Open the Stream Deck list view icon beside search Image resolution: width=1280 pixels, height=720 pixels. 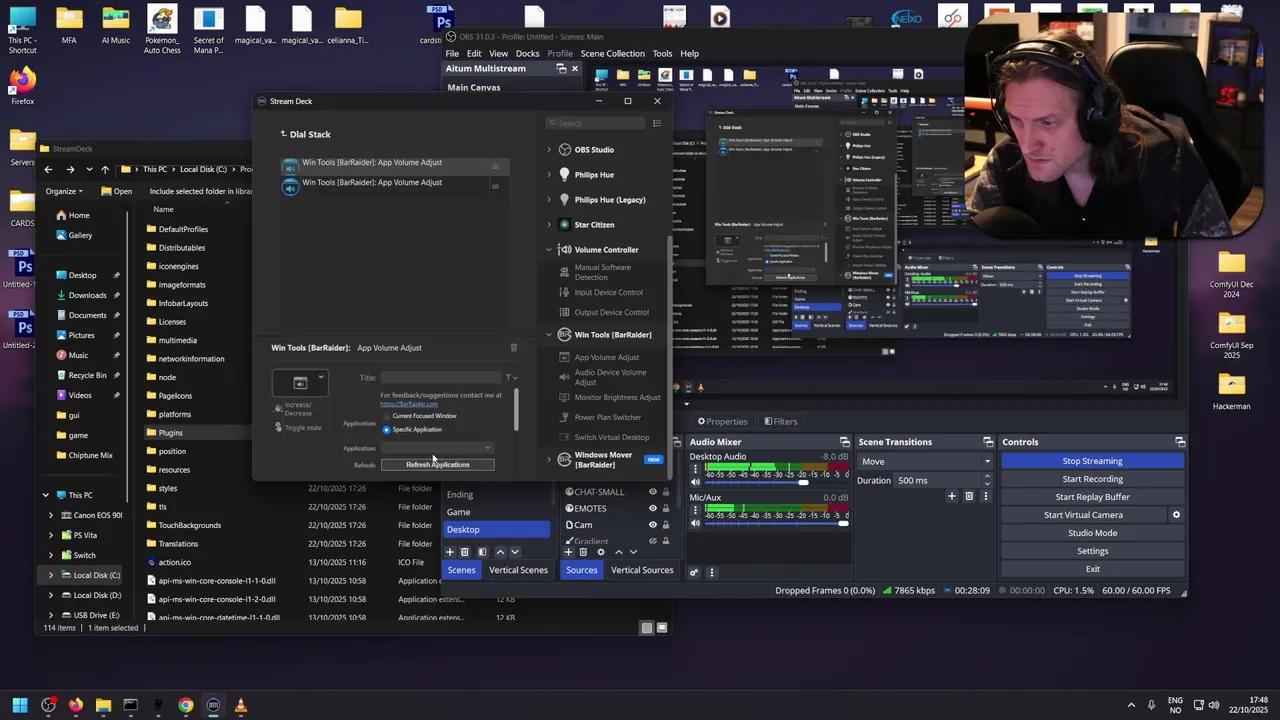657,123
